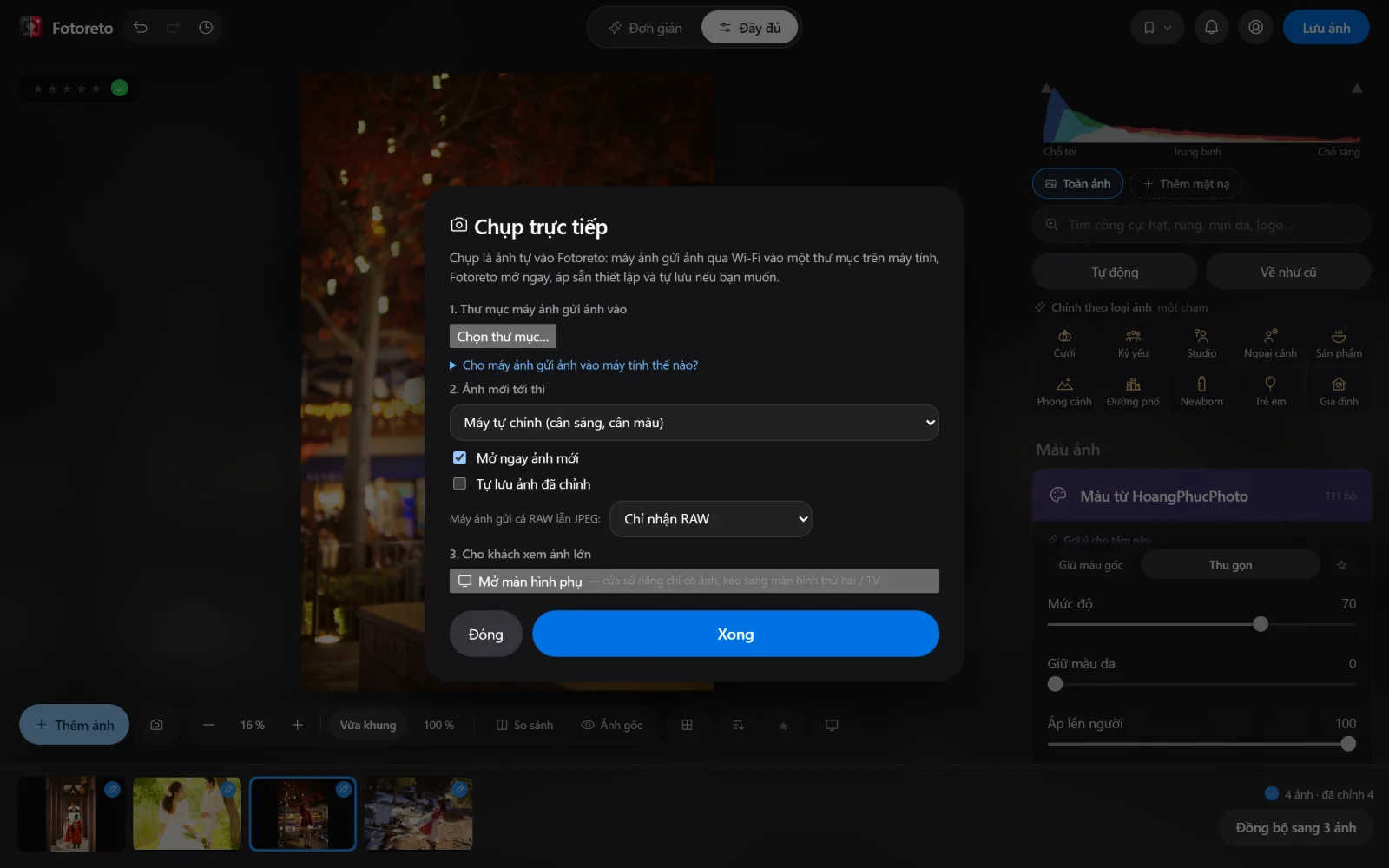Viewport: 1389px width, 868px height.
Task: Click the Đóng button
Action: (x=485, y=634)
